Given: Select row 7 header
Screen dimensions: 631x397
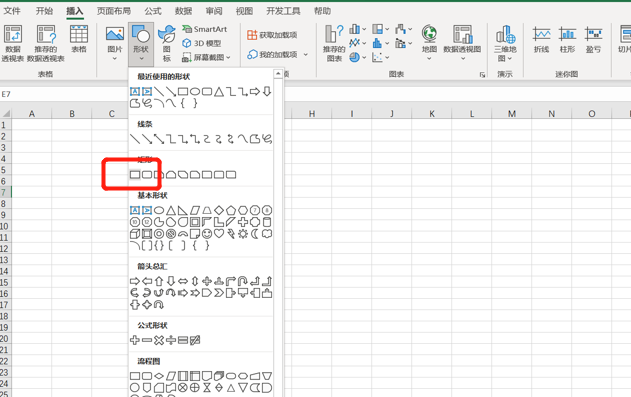Looking at the screenshot, I should pos(5,192).
